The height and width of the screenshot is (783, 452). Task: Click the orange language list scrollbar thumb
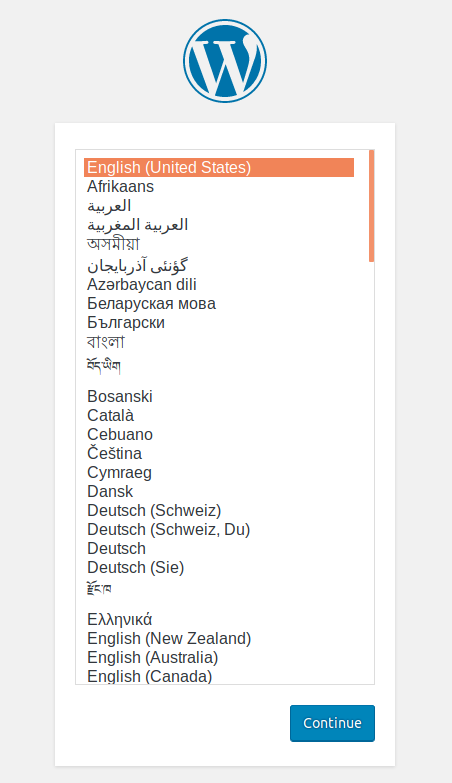[x=372, y=205]
